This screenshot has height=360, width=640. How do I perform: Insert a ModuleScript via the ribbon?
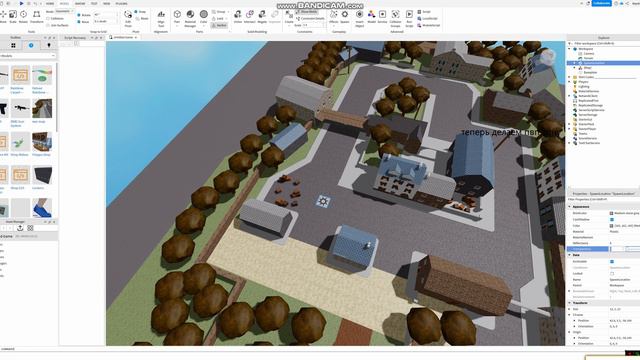[429, 25]
